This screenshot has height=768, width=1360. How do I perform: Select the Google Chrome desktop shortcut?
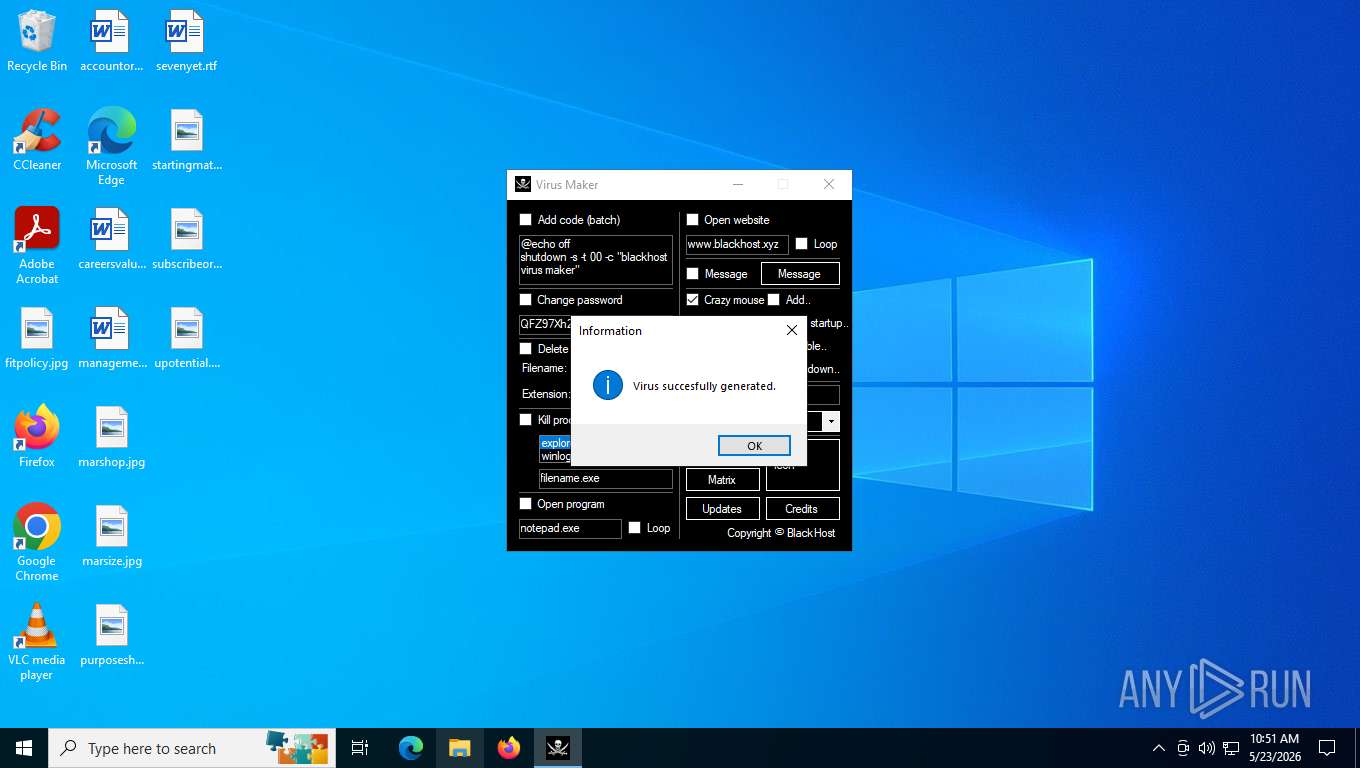click(37, 542)
